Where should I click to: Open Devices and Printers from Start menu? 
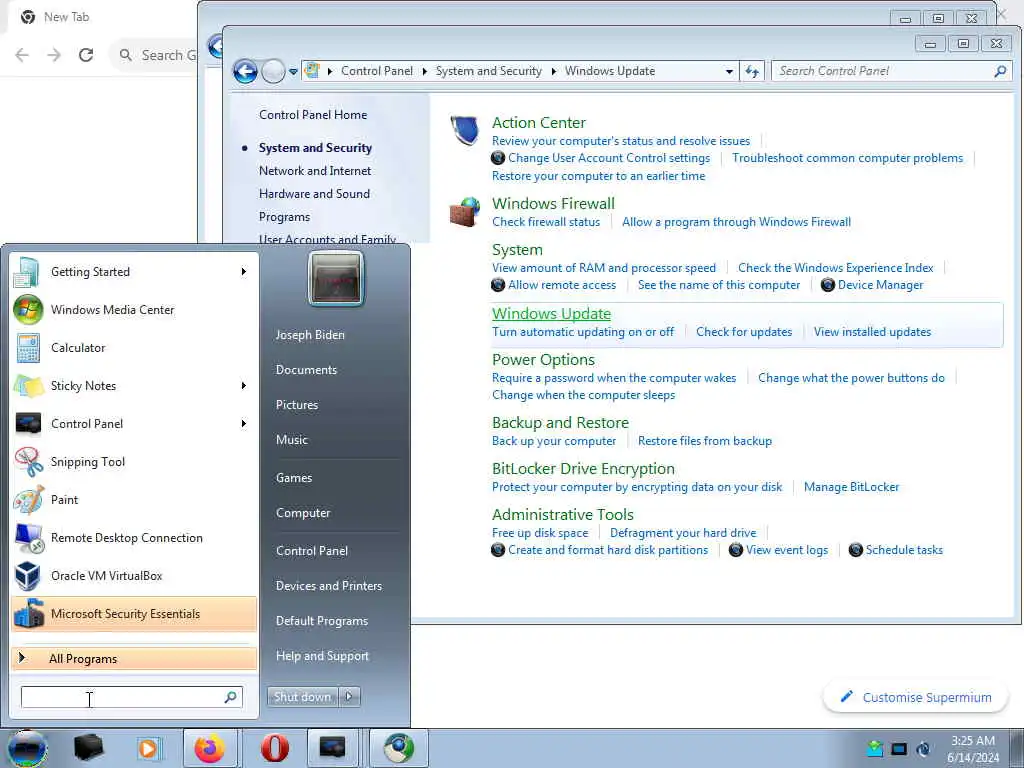click(x=328, y=586)
